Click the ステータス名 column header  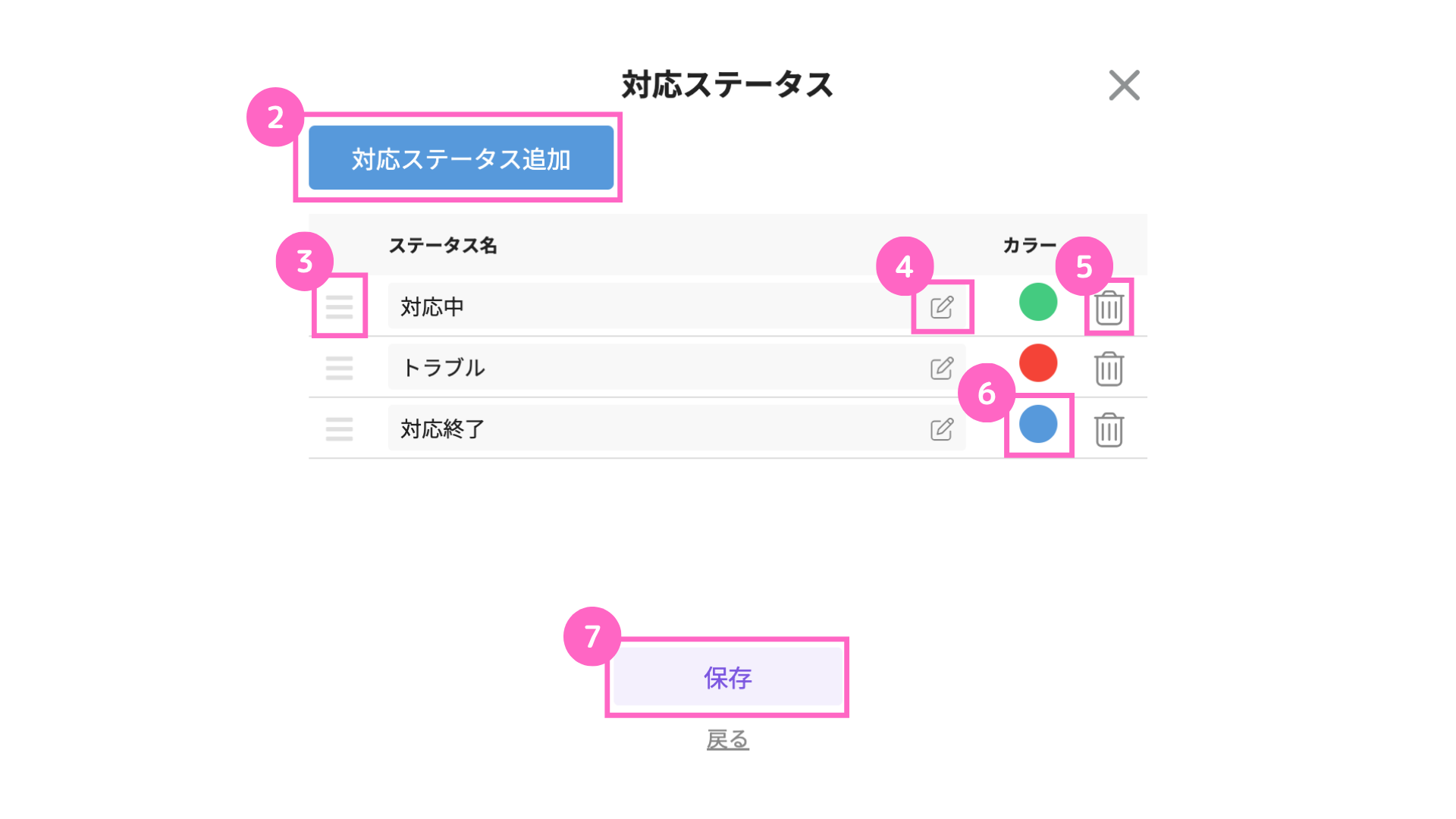(443, 246)
